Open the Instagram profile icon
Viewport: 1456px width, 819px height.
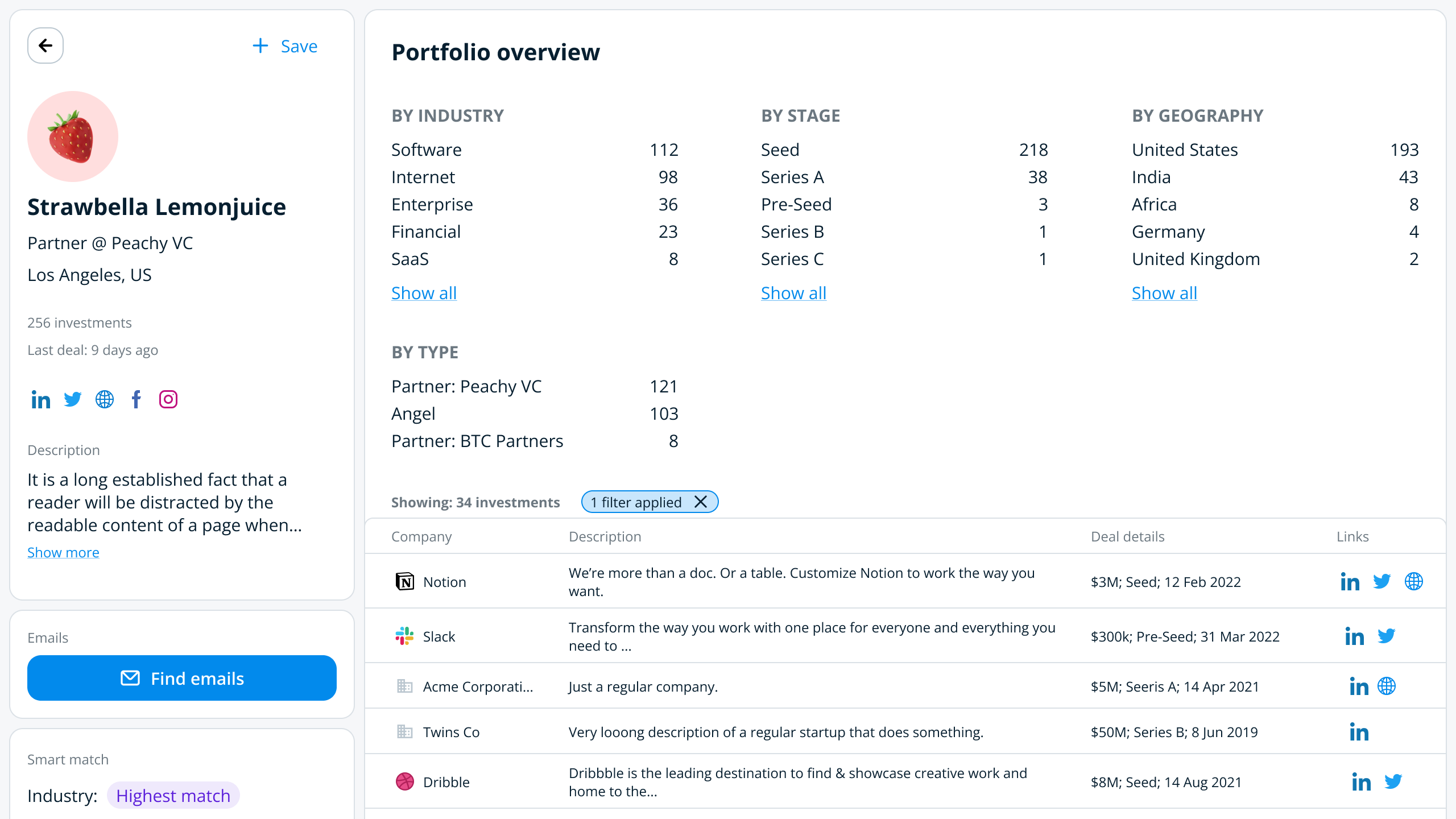168,399
